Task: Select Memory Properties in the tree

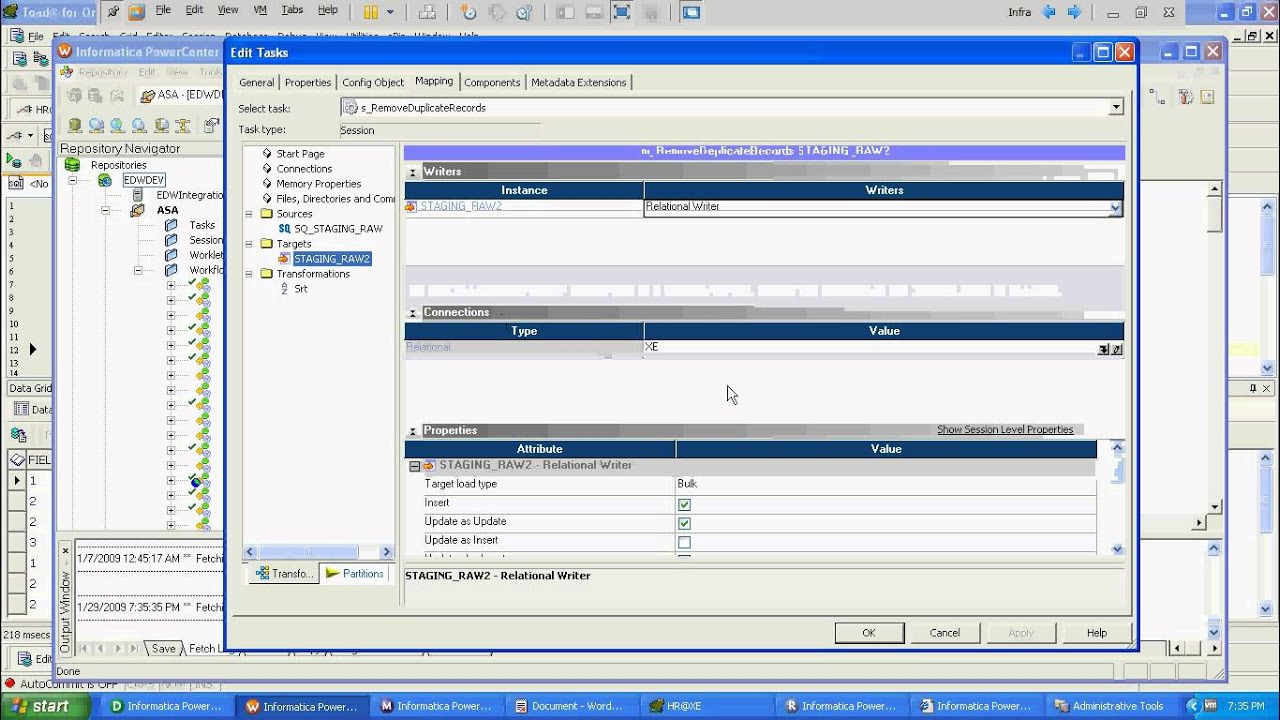Action: (x=318, y=184)
